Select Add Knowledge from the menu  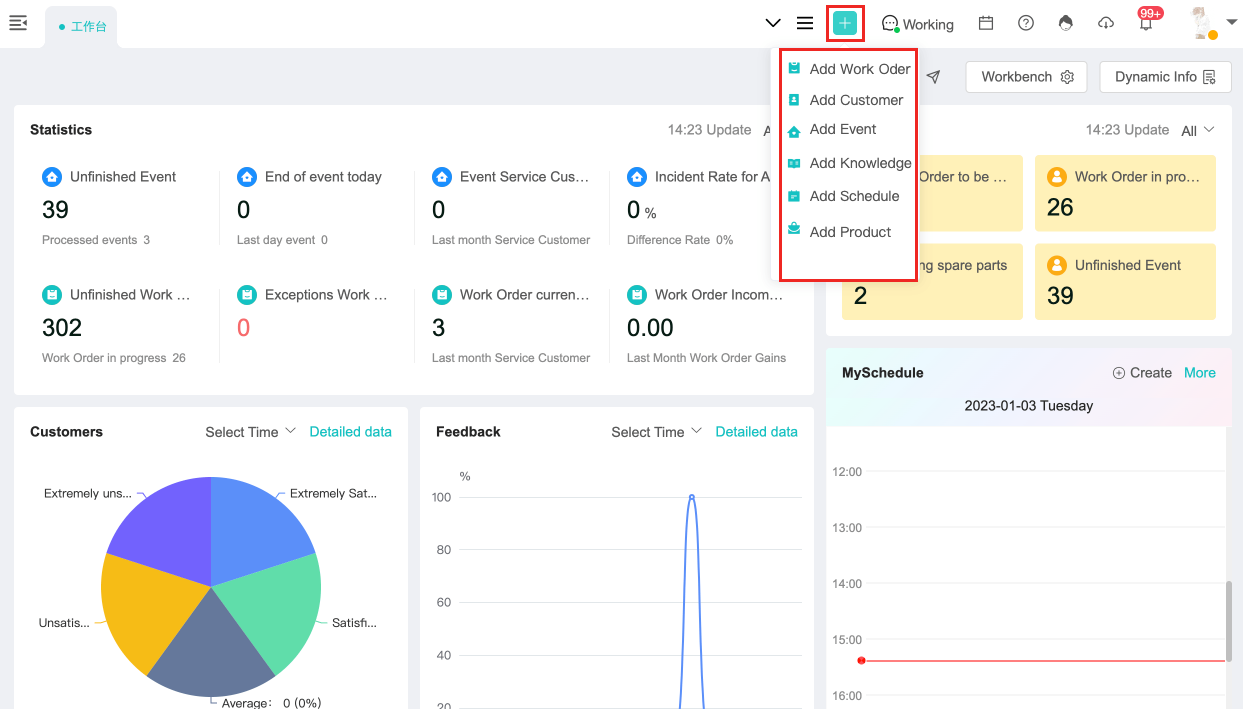849,163
